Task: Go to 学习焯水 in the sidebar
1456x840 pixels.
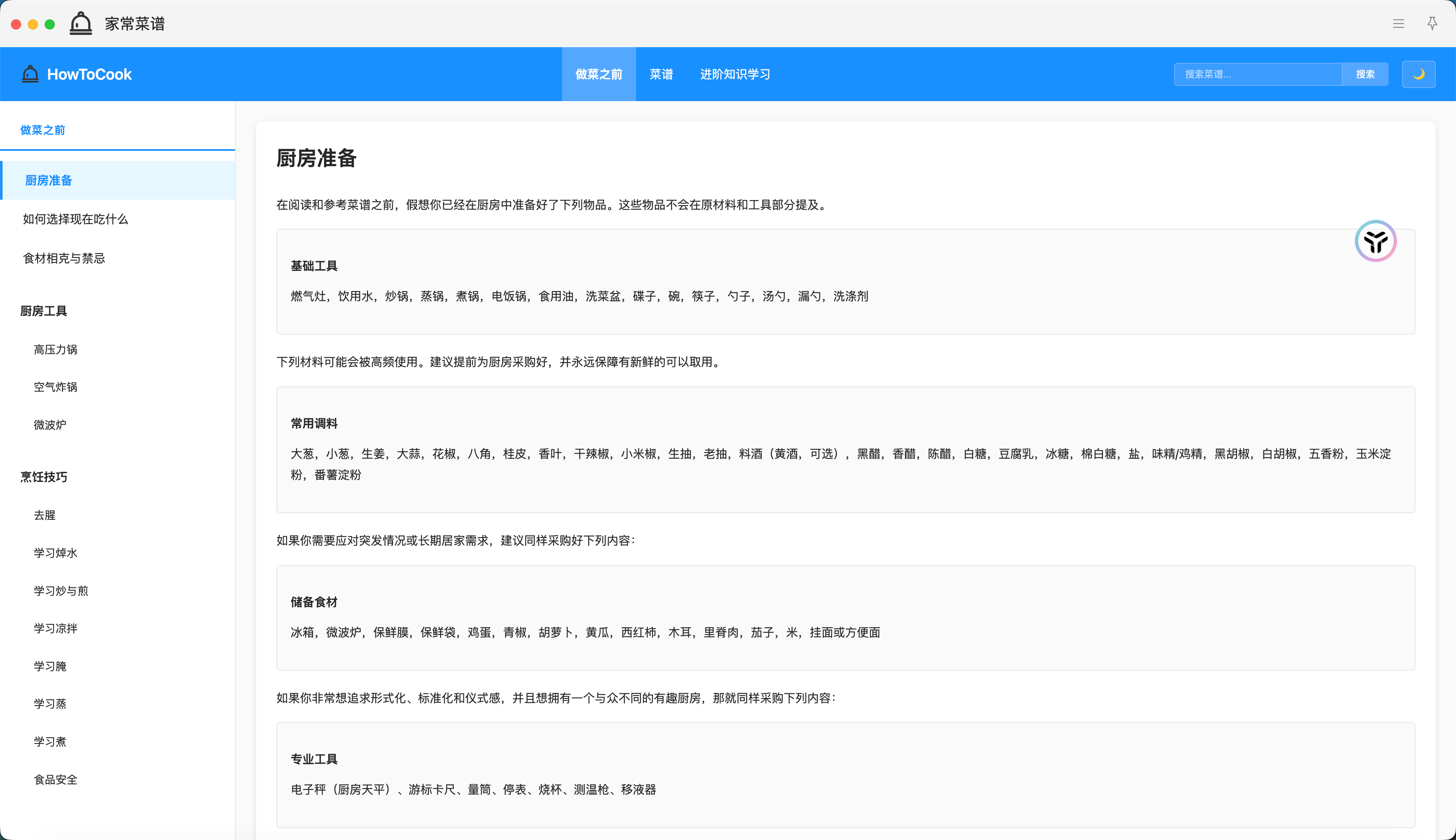Action: coord(55,553)
